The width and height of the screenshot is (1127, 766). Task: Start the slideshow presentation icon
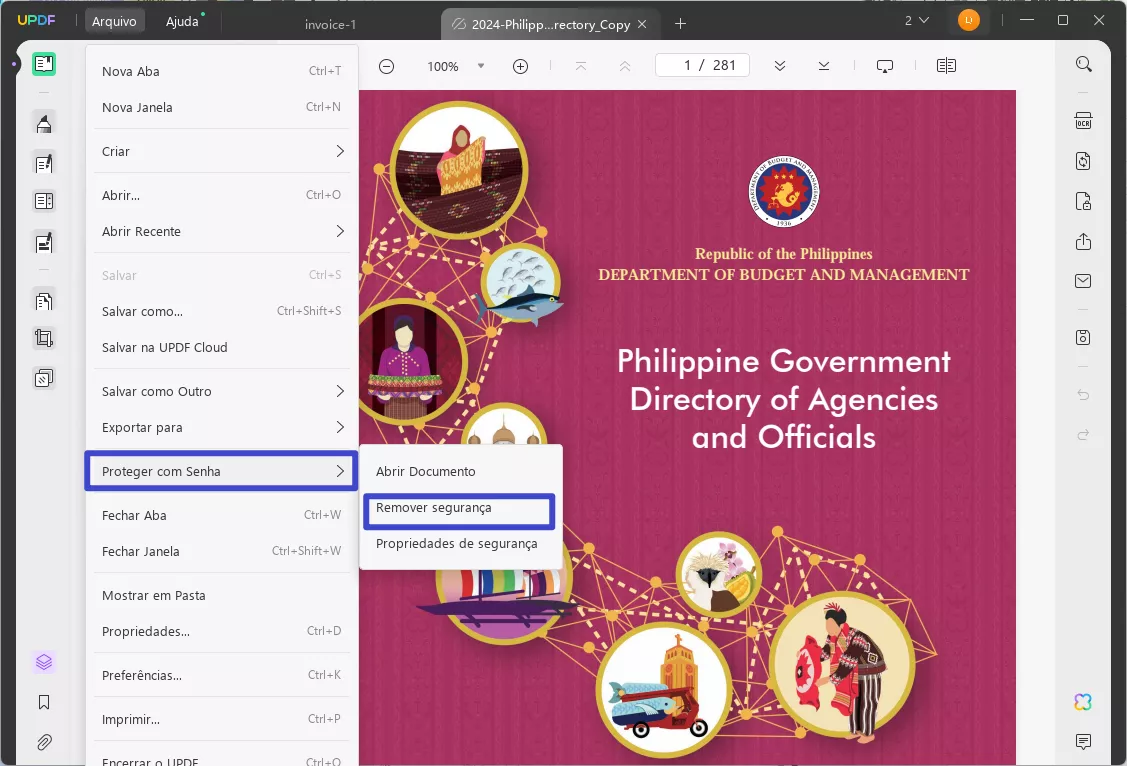(885, 66)
